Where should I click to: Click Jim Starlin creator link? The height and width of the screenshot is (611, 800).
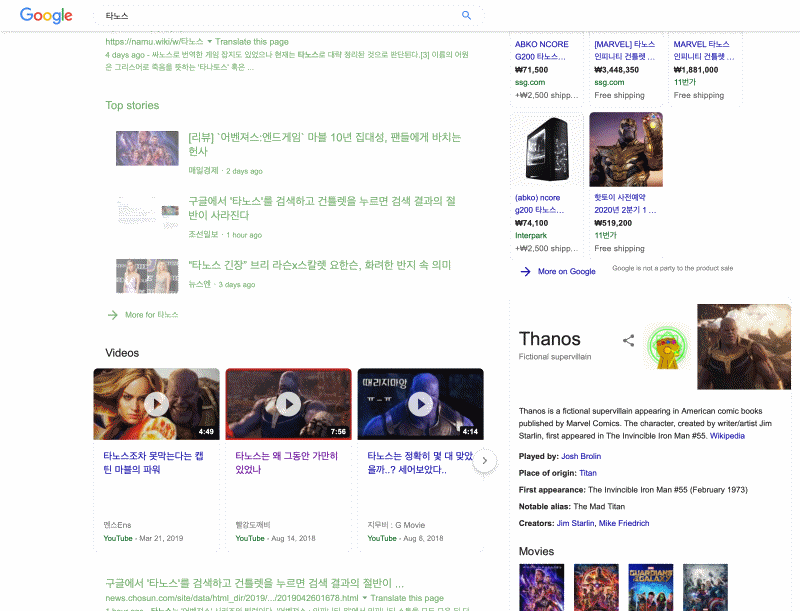576,523
